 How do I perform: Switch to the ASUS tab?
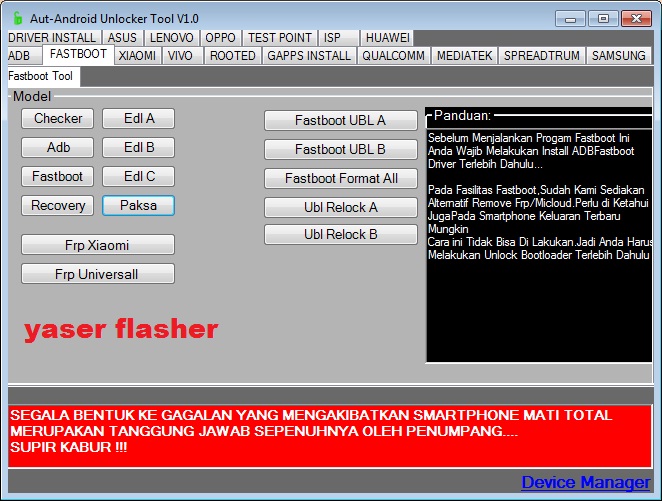[x=122, y=38]
